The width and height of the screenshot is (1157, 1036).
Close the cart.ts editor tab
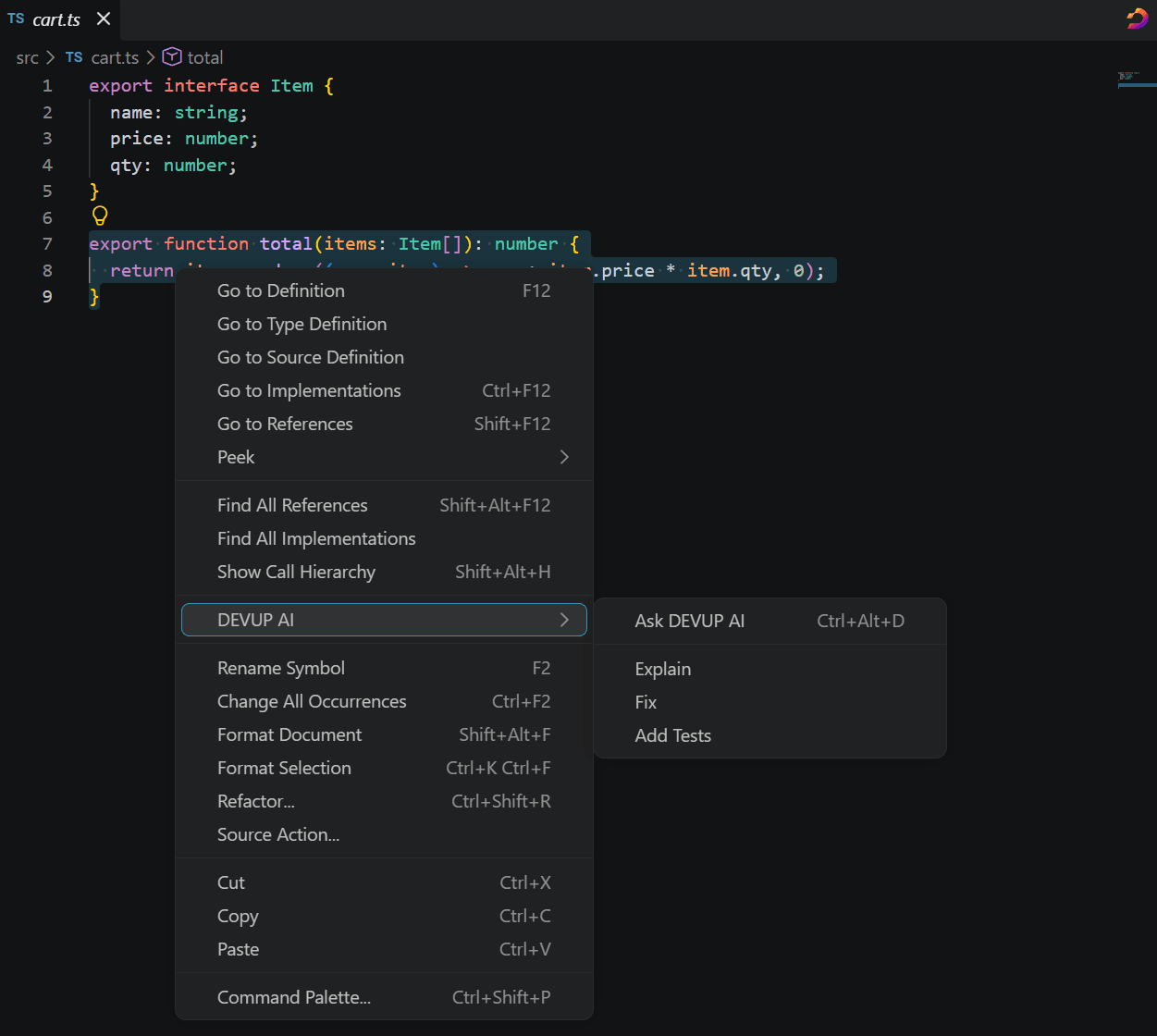coord(104,18)
